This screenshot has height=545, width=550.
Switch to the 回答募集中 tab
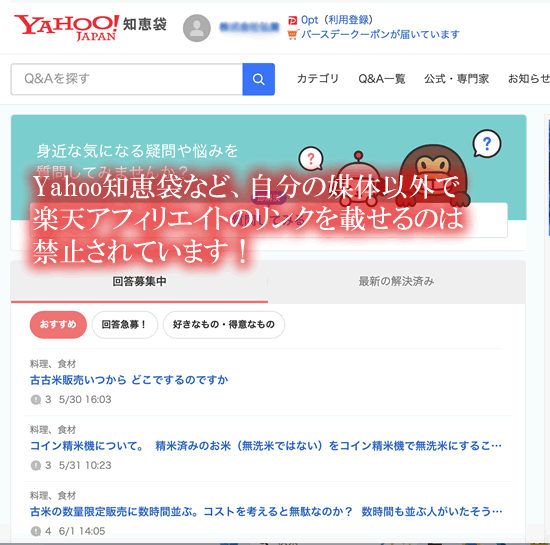pos(139,281)
